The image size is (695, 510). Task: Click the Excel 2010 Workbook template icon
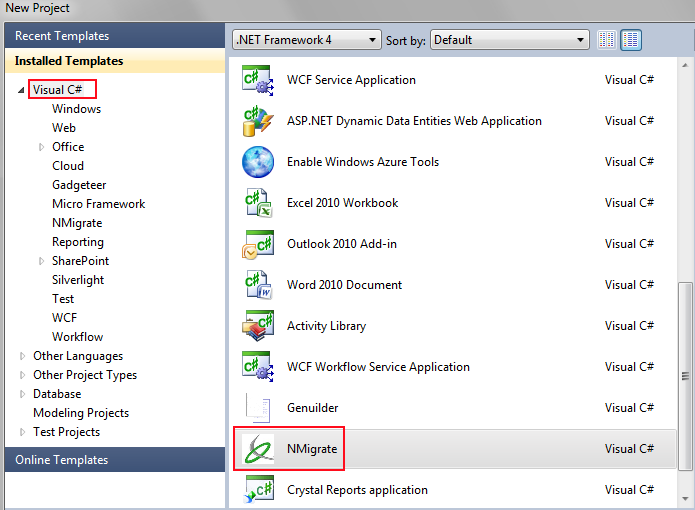258,203
